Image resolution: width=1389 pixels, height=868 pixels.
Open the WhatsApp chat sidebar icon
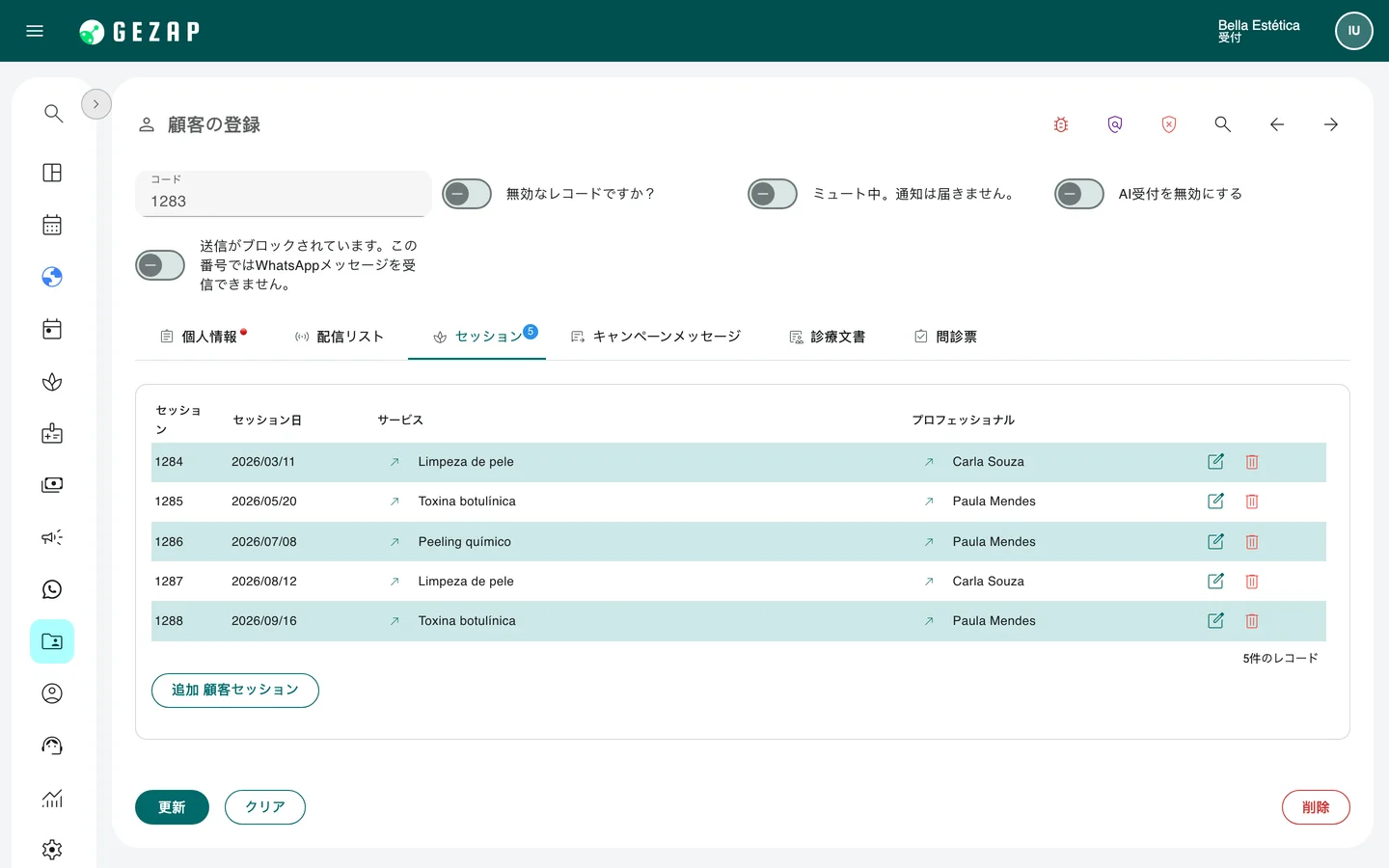tap(52, 589)
